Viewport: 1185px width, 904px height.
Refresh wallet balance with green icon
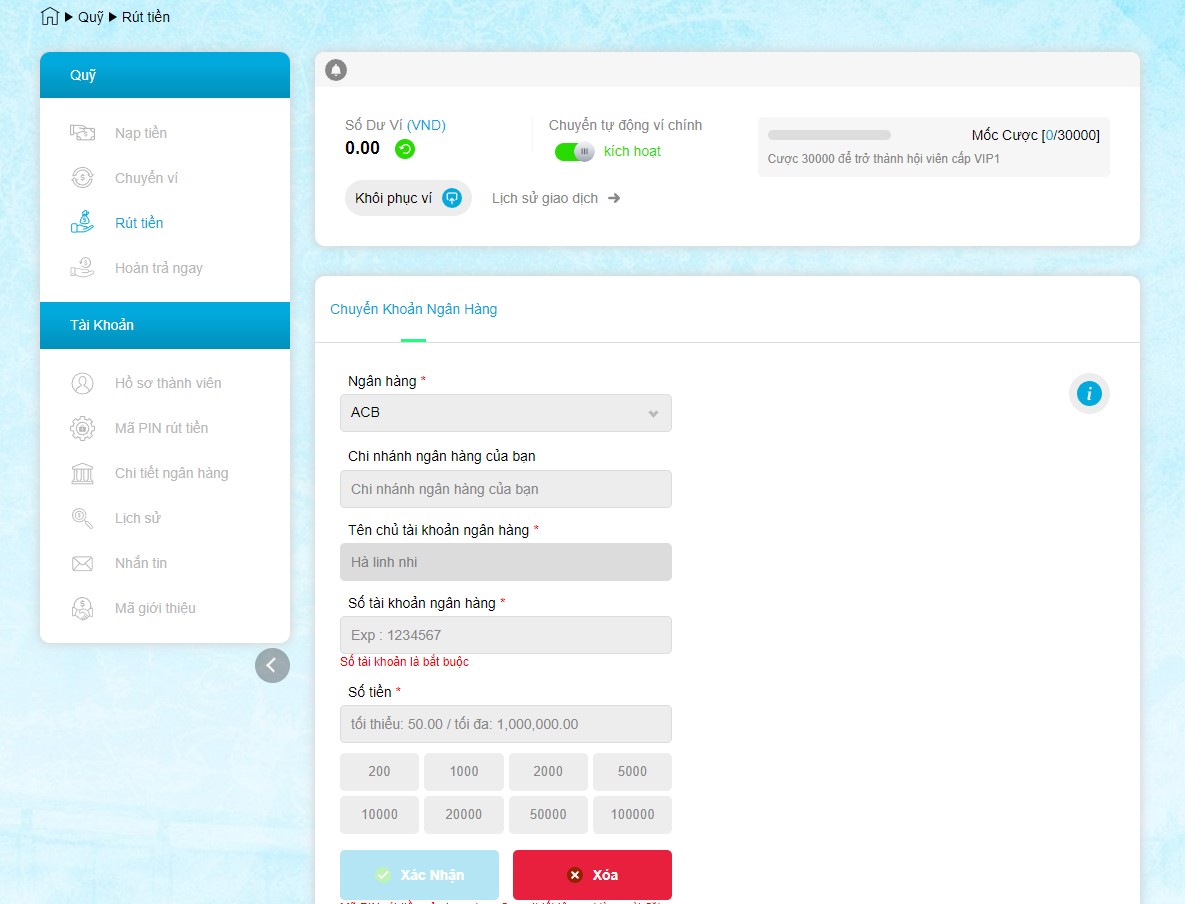[x=405, y=149]
